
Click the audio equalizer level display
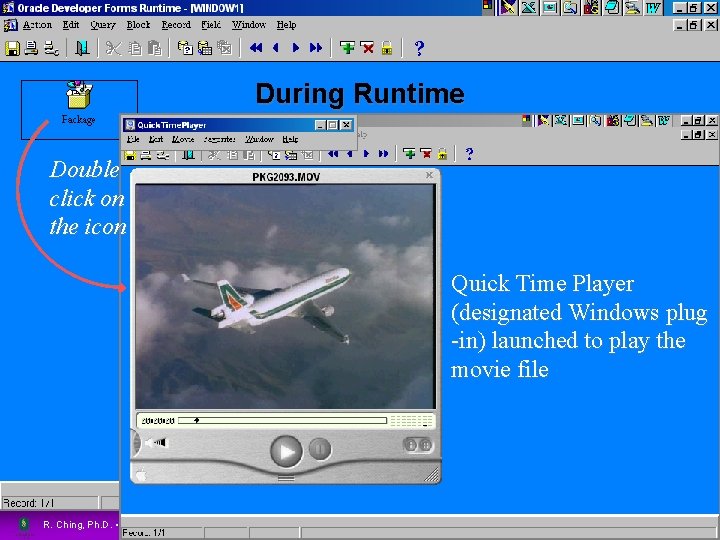411,421
